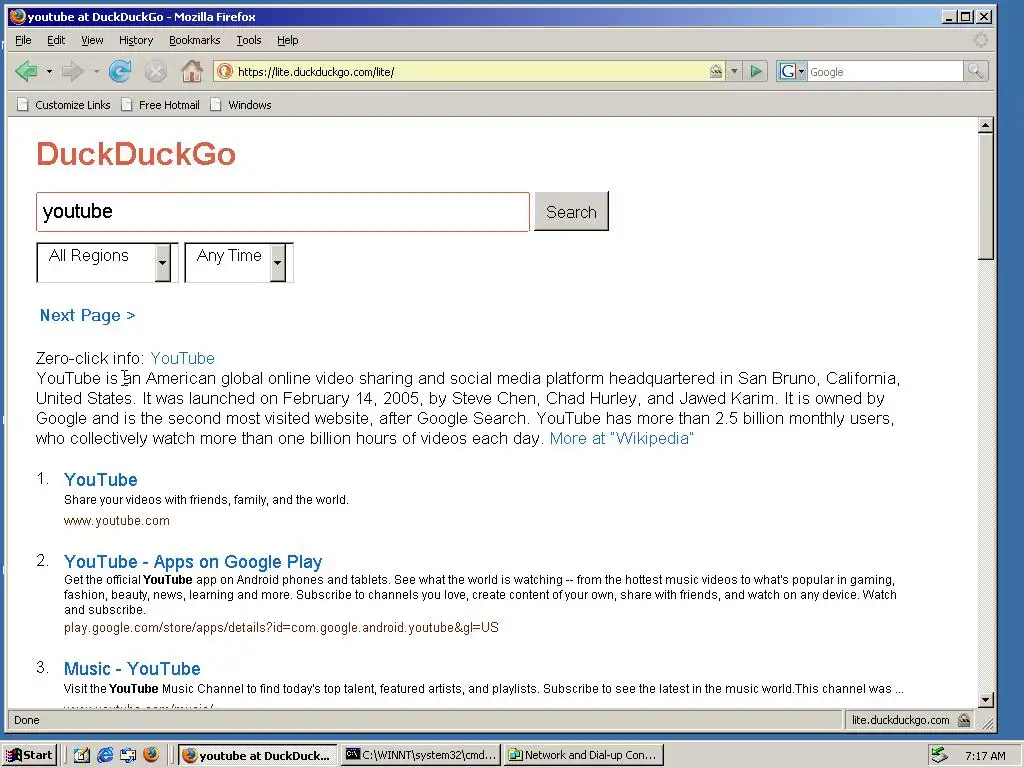Click the youtube at DuckDuckGo taskbar button
The image size is (1024, 768).
click(257, 756)
